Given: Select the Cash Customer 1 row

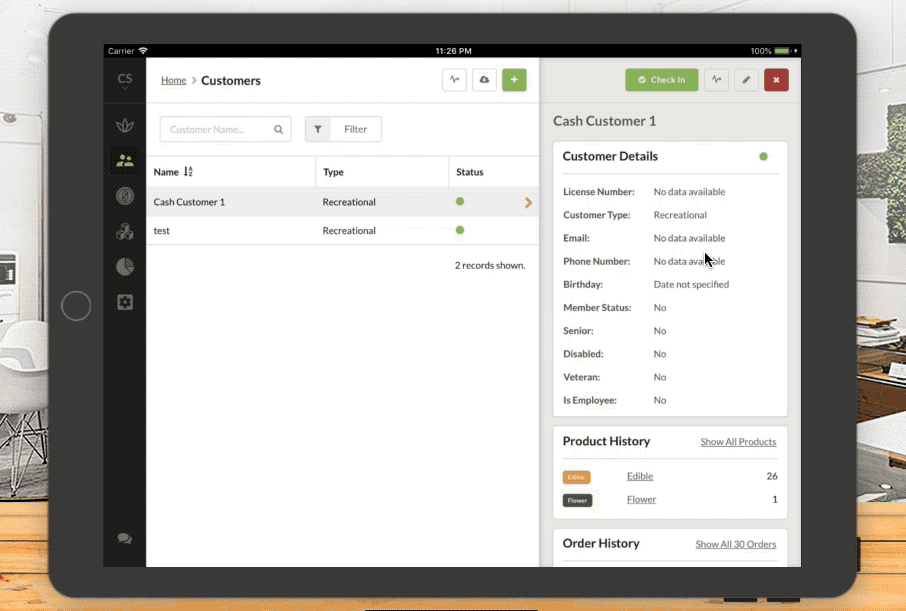Looking at the screenshot, I should 342,202.
